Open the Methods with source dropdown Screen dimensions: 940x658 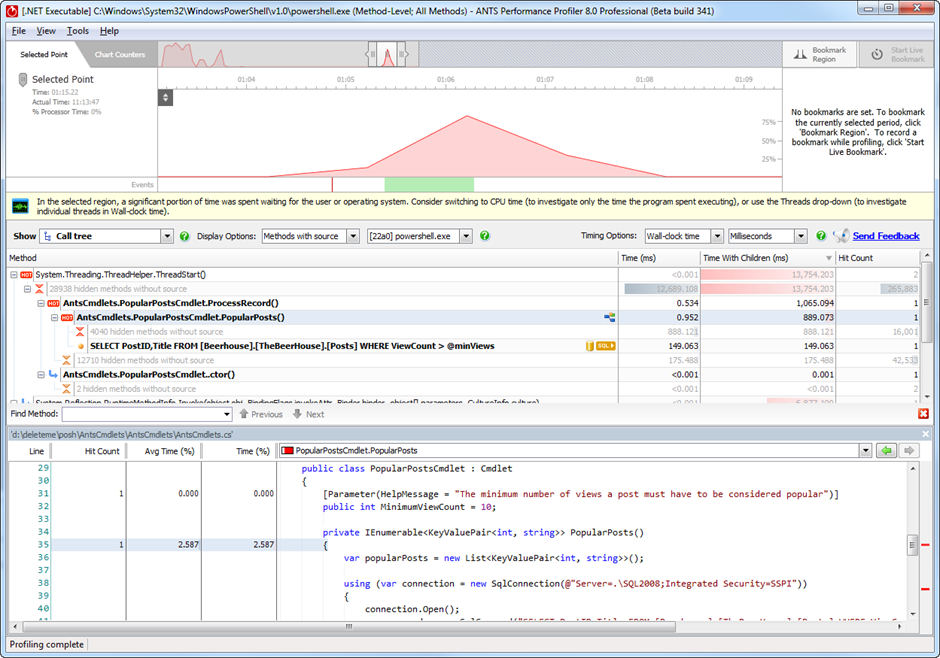353,236
